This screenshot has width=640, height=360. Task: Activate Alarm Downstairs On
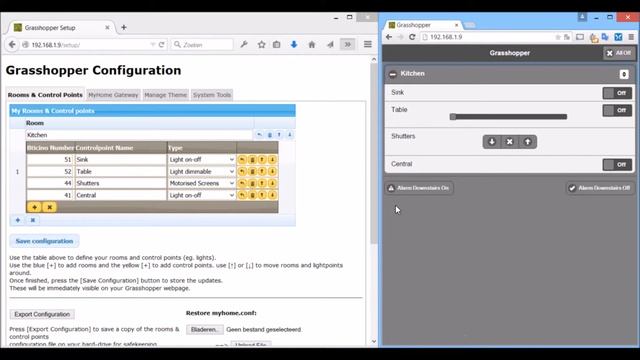pyautogui.click(x=419, y=188)
